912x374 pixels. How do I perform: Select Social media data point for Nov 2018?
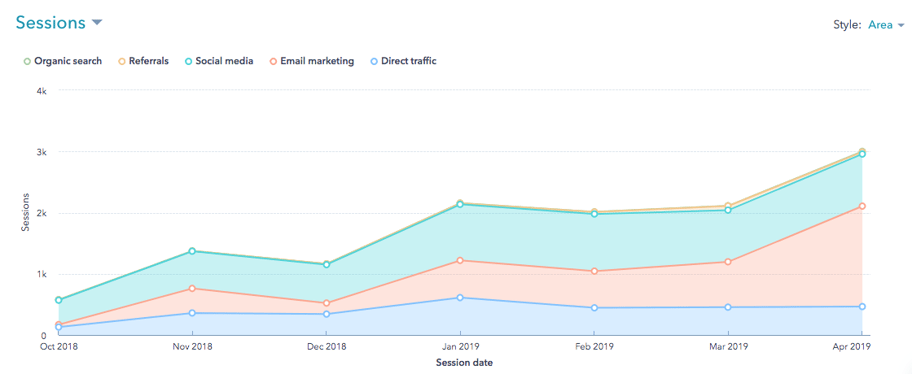[192, 251]
